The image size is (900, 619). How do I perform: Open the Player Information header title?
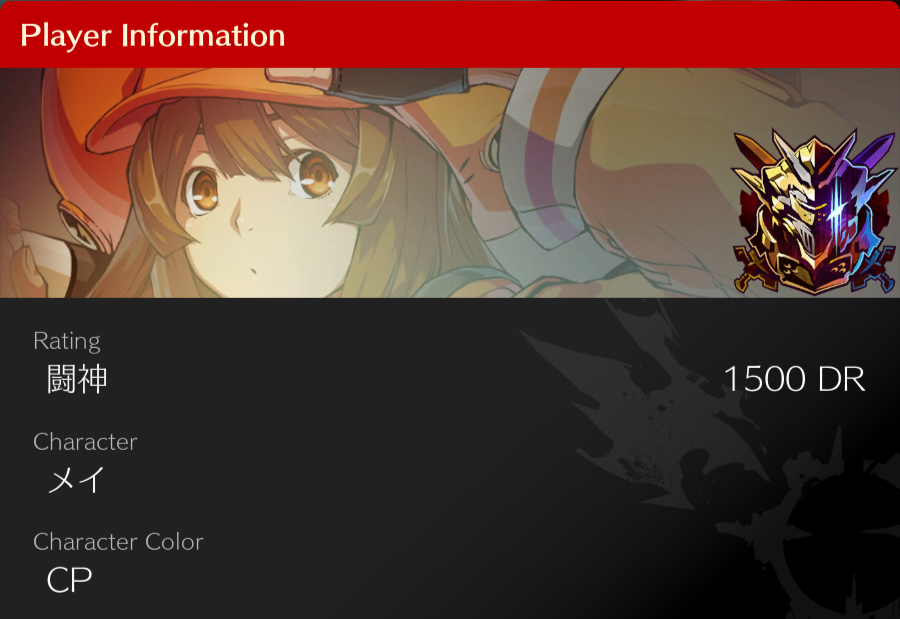153,36
